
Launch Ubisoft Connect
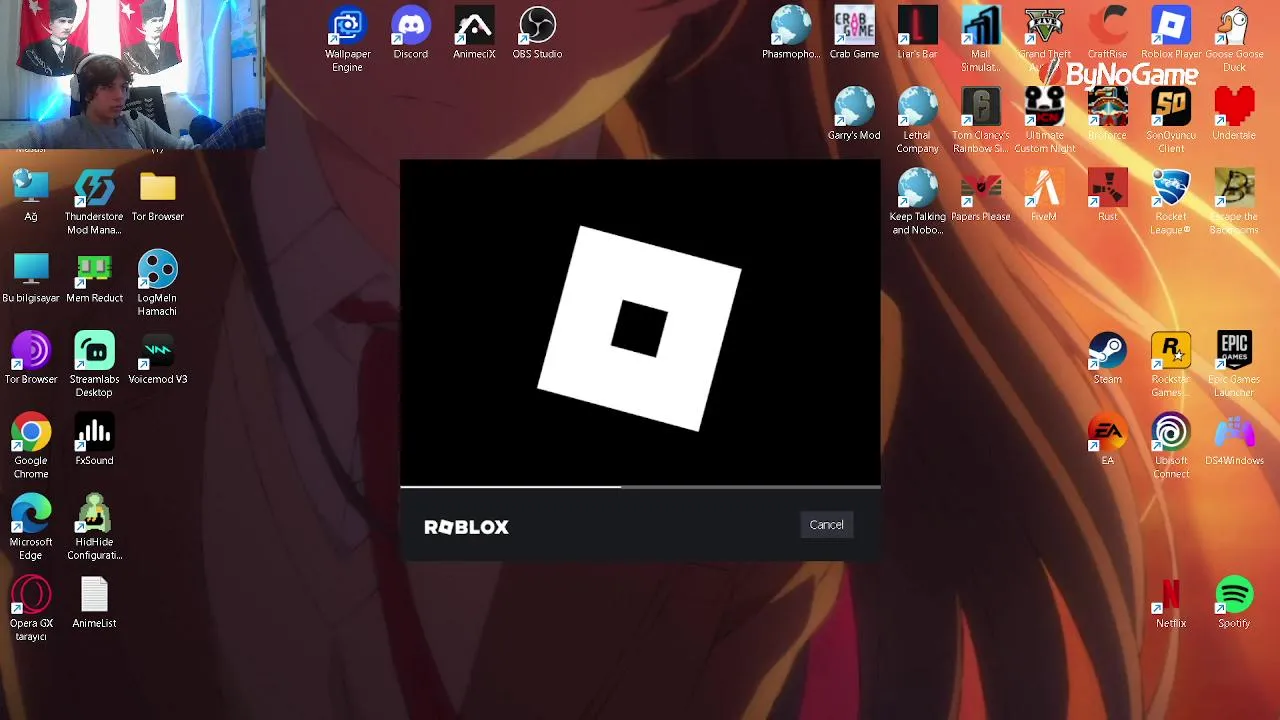pyautogui.click(x=1171, y=446)
